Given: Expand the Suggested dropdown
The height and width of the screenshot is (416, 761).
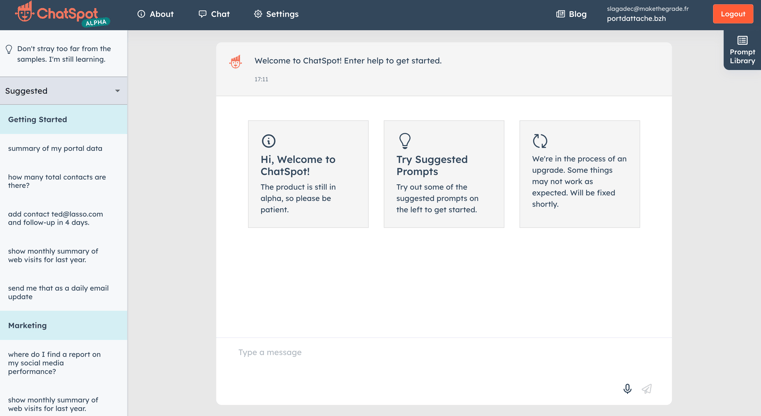Looking at the screenshot, I should [x=64, y=91].
